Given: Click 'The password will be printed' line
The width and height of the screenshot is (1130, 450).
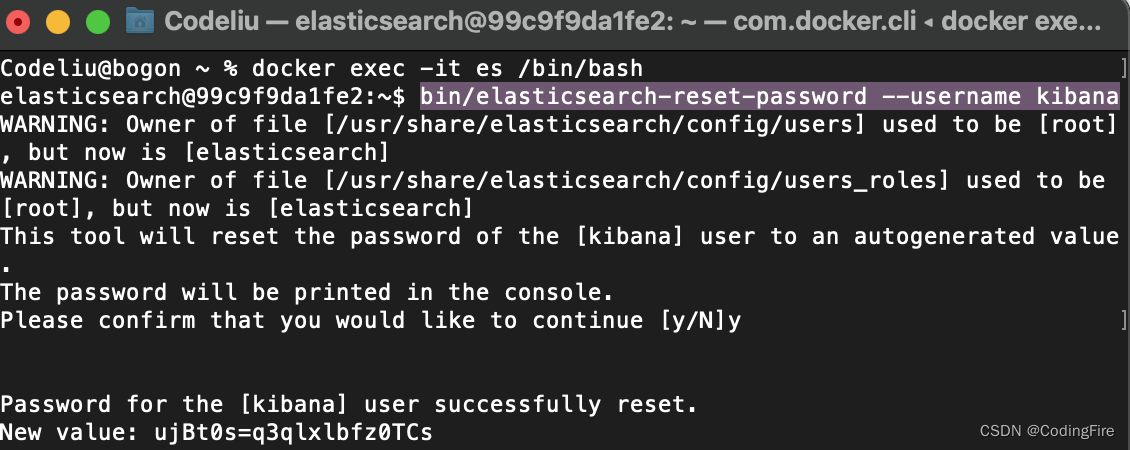Looking at the screenshot, I should [307, 293].
